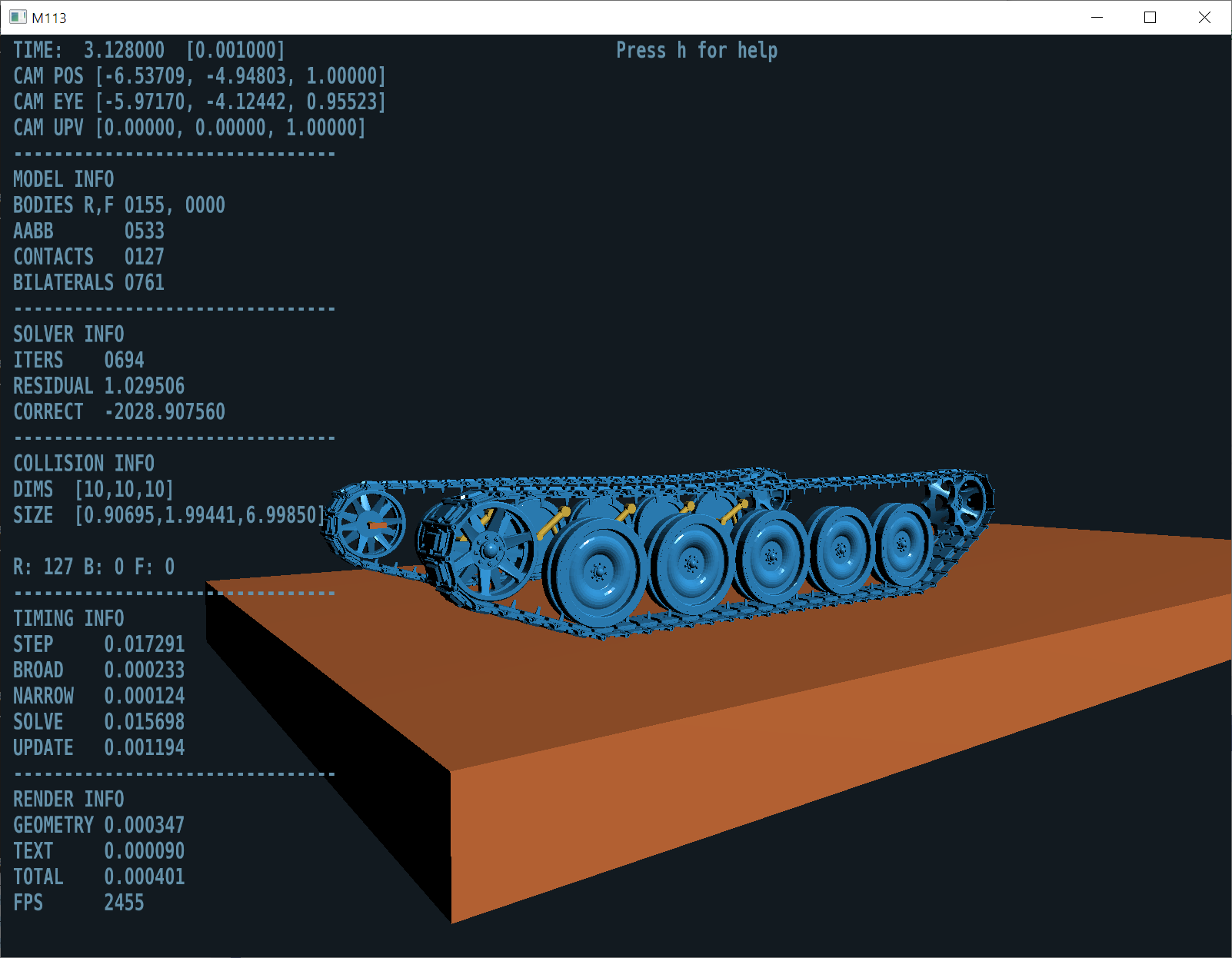Image resolution: width=1232 pixels, height=958 pixels.
Task: Click the CAM POS coordinates line
Action: (199, 76)
